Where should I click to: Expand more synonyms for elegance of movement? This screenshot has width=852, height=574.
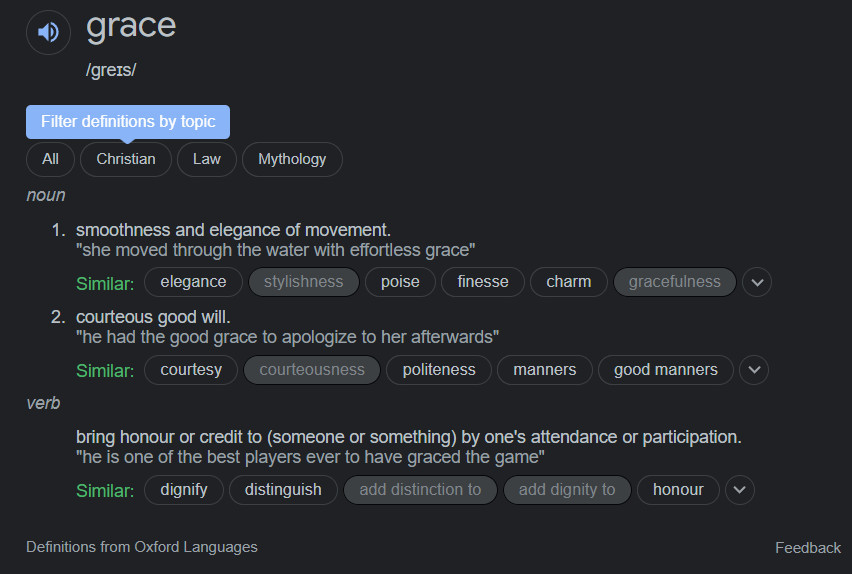tap(757, 282)
